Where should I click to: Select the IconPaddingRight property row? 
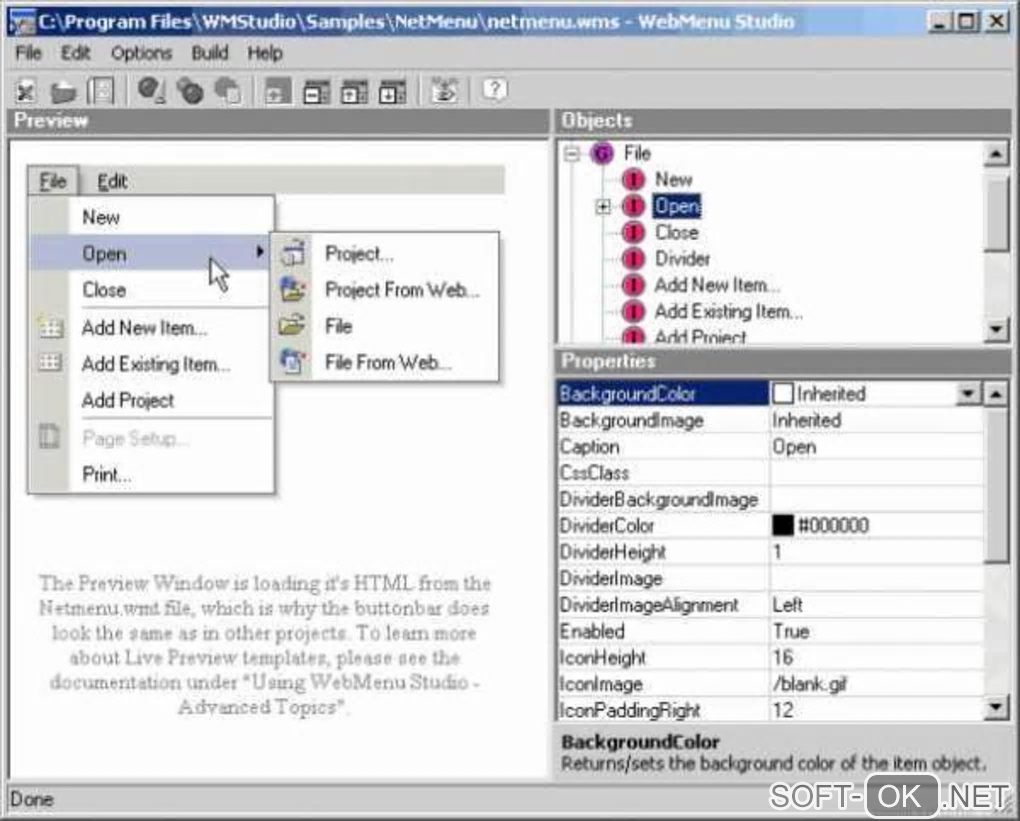pyautogui.click(x=771, y=710)
